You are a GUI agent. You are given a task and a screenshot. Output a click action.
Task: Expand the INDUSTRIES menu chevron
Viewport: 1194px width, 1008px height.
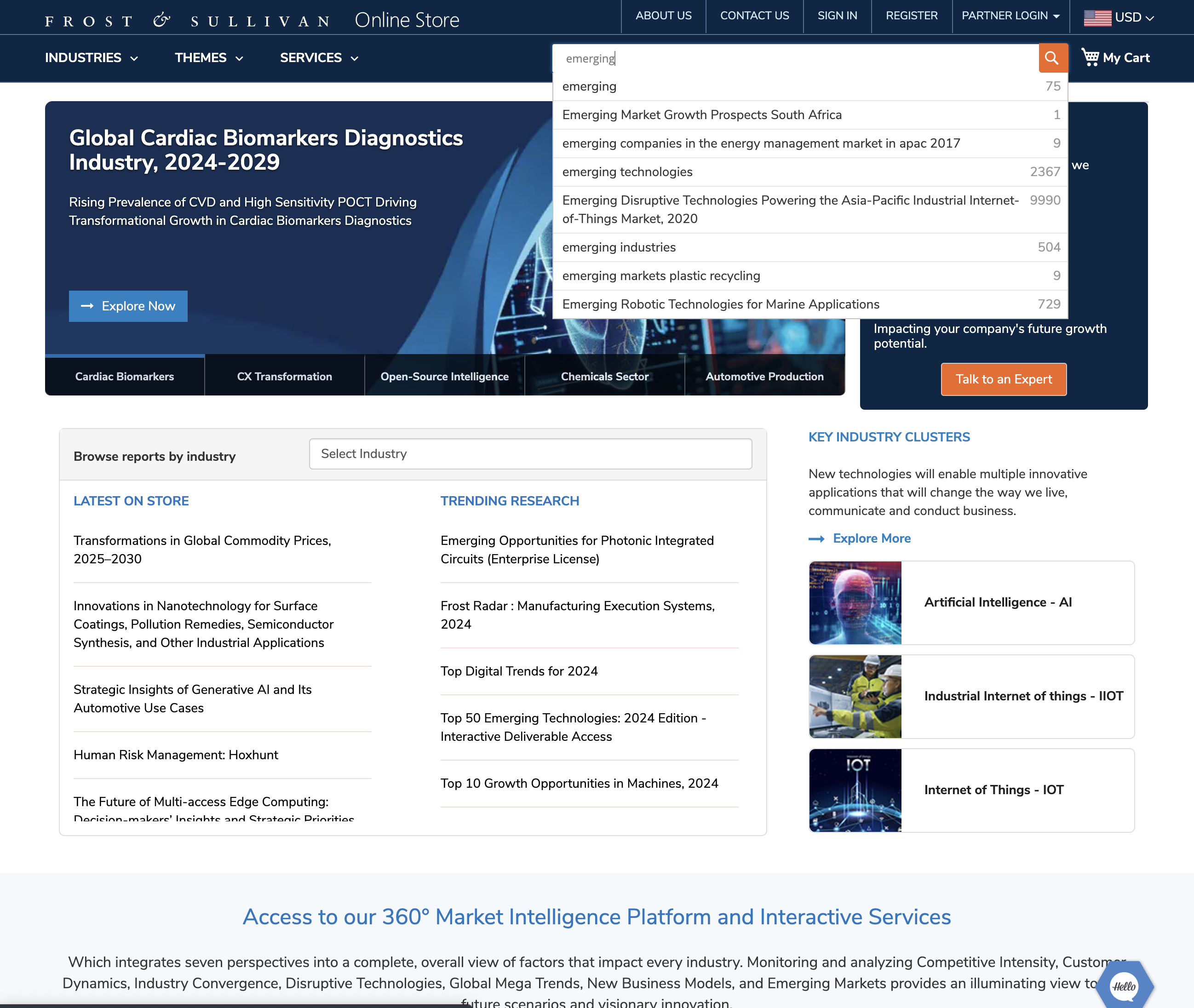tap(134, 58)
